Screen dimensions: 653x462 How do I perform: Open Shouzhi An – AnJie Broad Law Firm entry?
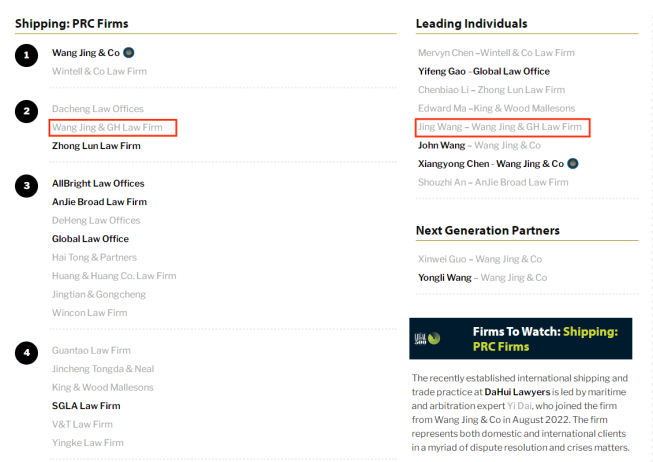click(x=493, y=182)
